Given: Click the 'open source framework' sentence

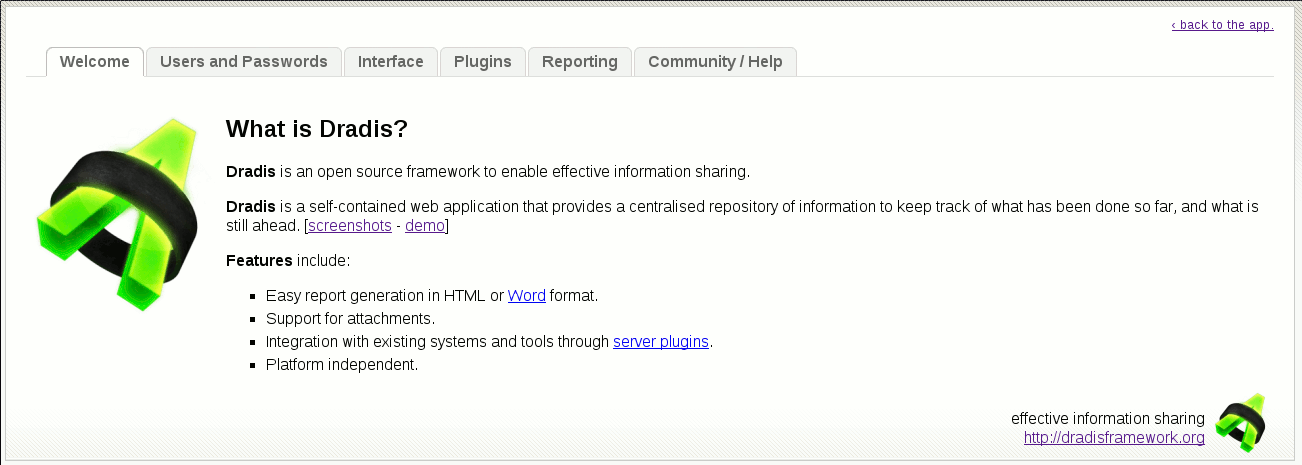Looking at the screenshot, I should (x=487, y=171).
